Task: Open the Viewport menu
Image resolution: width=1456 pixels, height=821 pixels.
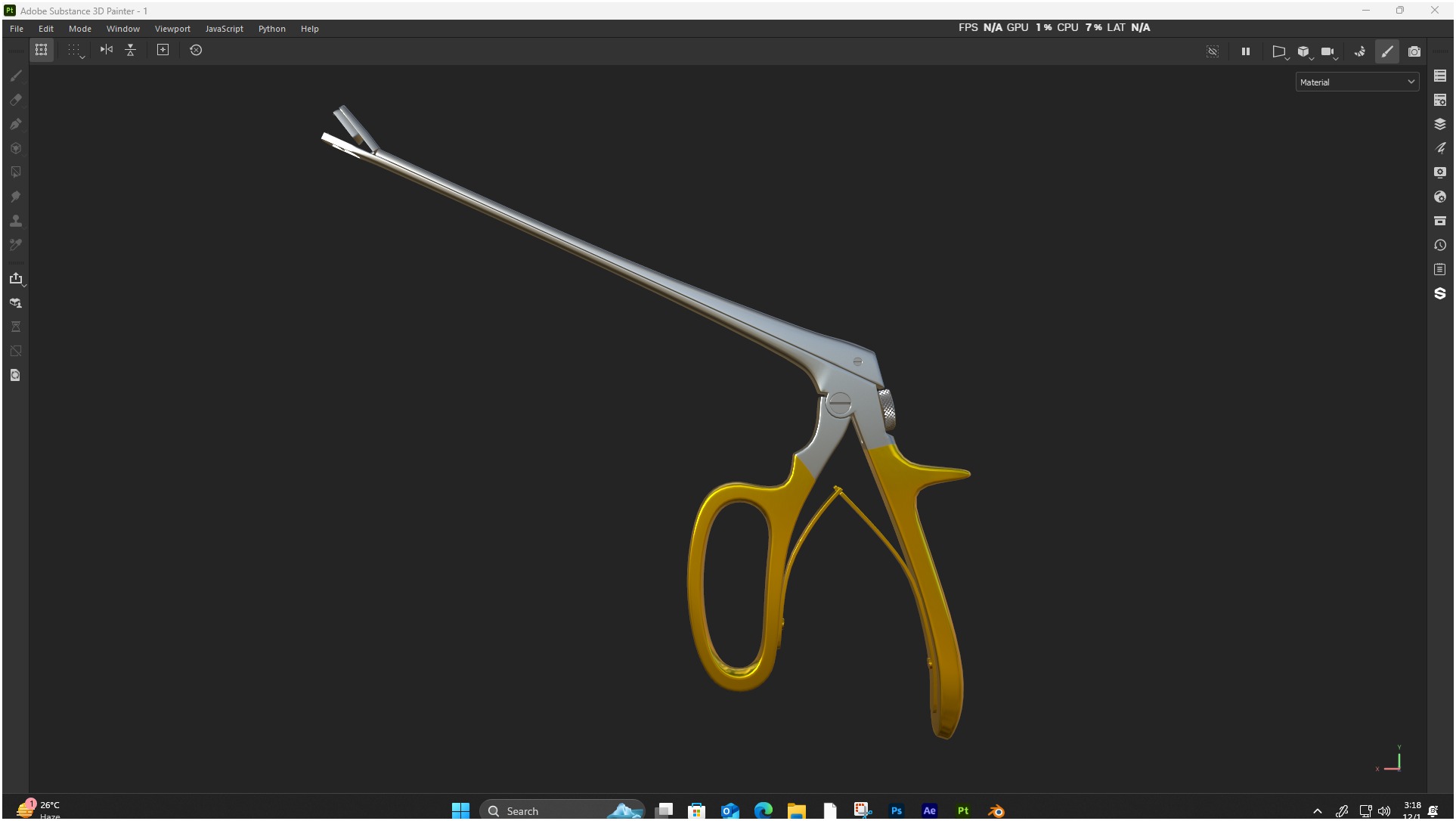Action: tap(172, 29)
